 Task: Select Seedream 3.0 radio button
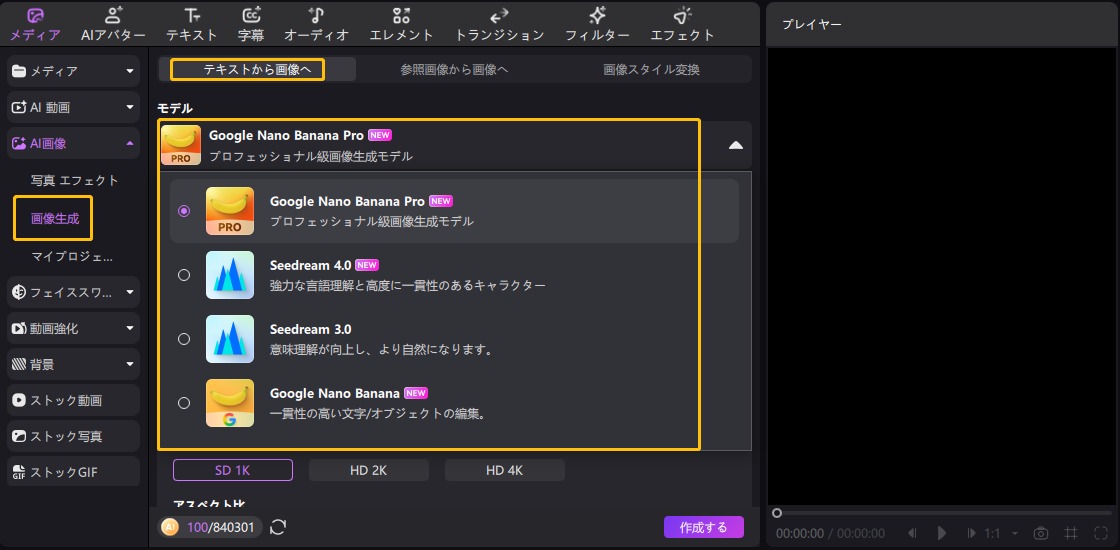pyautogui.click(x=184, y=339)
